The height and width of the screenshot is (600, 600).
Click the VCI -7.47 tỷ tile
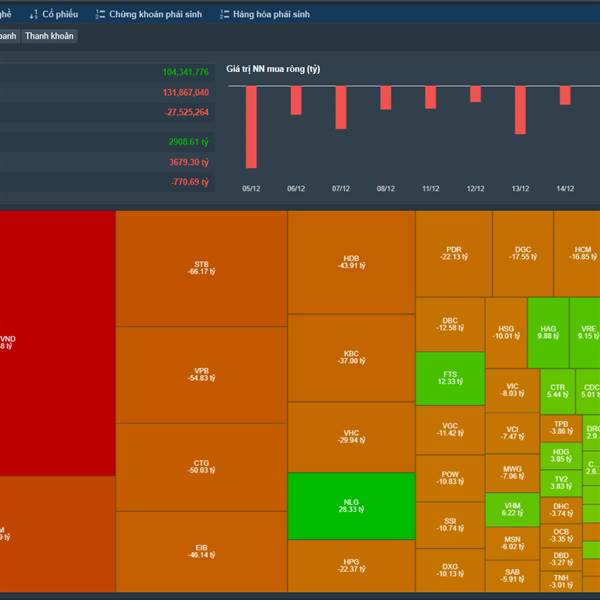[x=512, y=433]
